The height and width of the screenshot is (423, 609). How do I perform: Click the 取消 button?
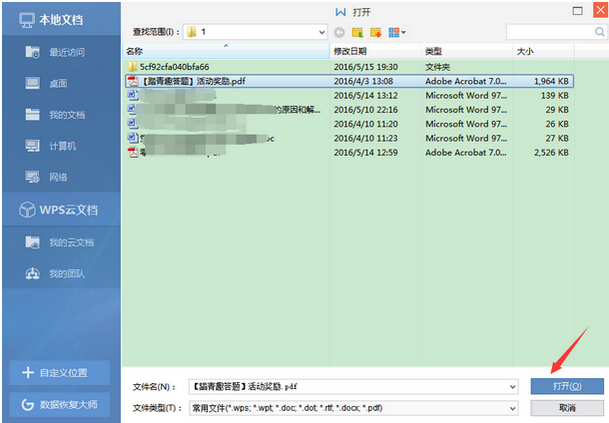pyautogui.click(x=567, y=408)
